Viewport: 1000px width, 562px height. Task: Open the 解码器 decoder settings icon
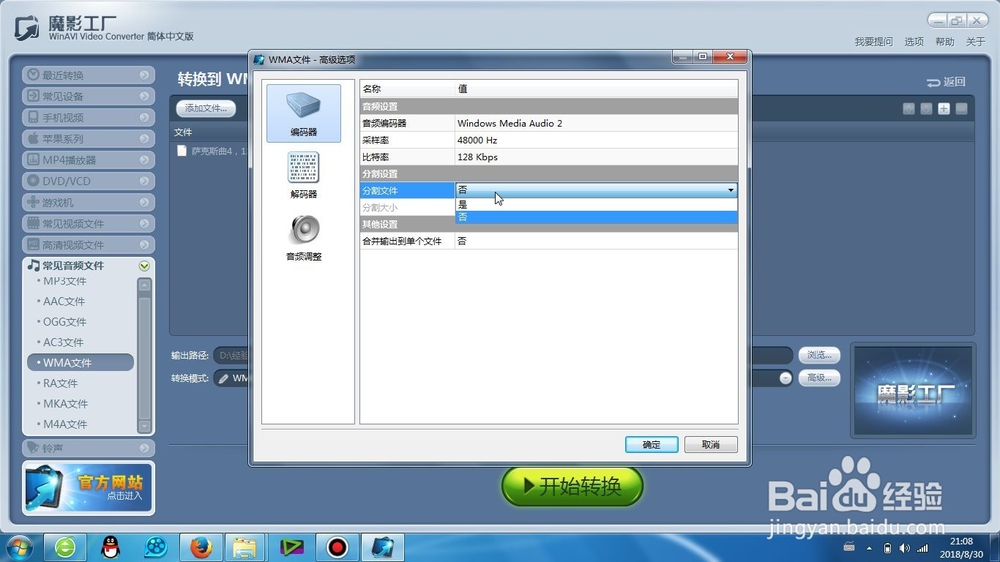[304, 175]
